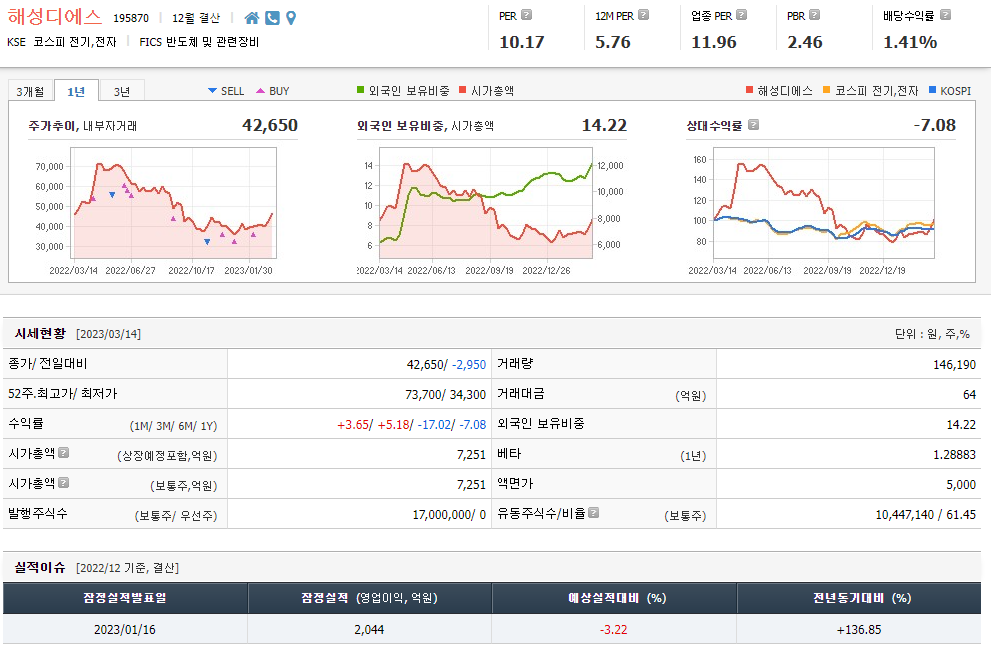Click the blue SELL triangle legend marker

(x=212, y=91)
